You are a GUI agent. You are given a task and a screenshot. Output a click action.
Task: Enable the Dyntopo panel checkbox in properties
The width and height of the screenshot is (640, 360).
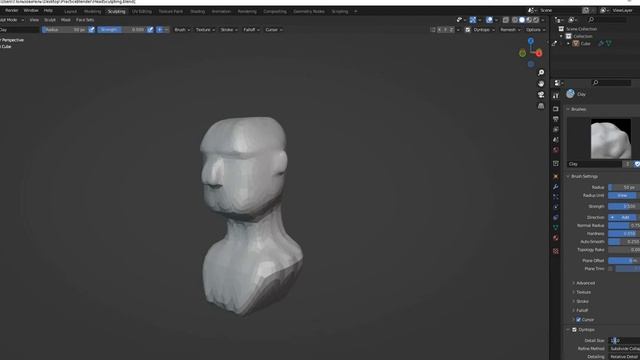574,329
